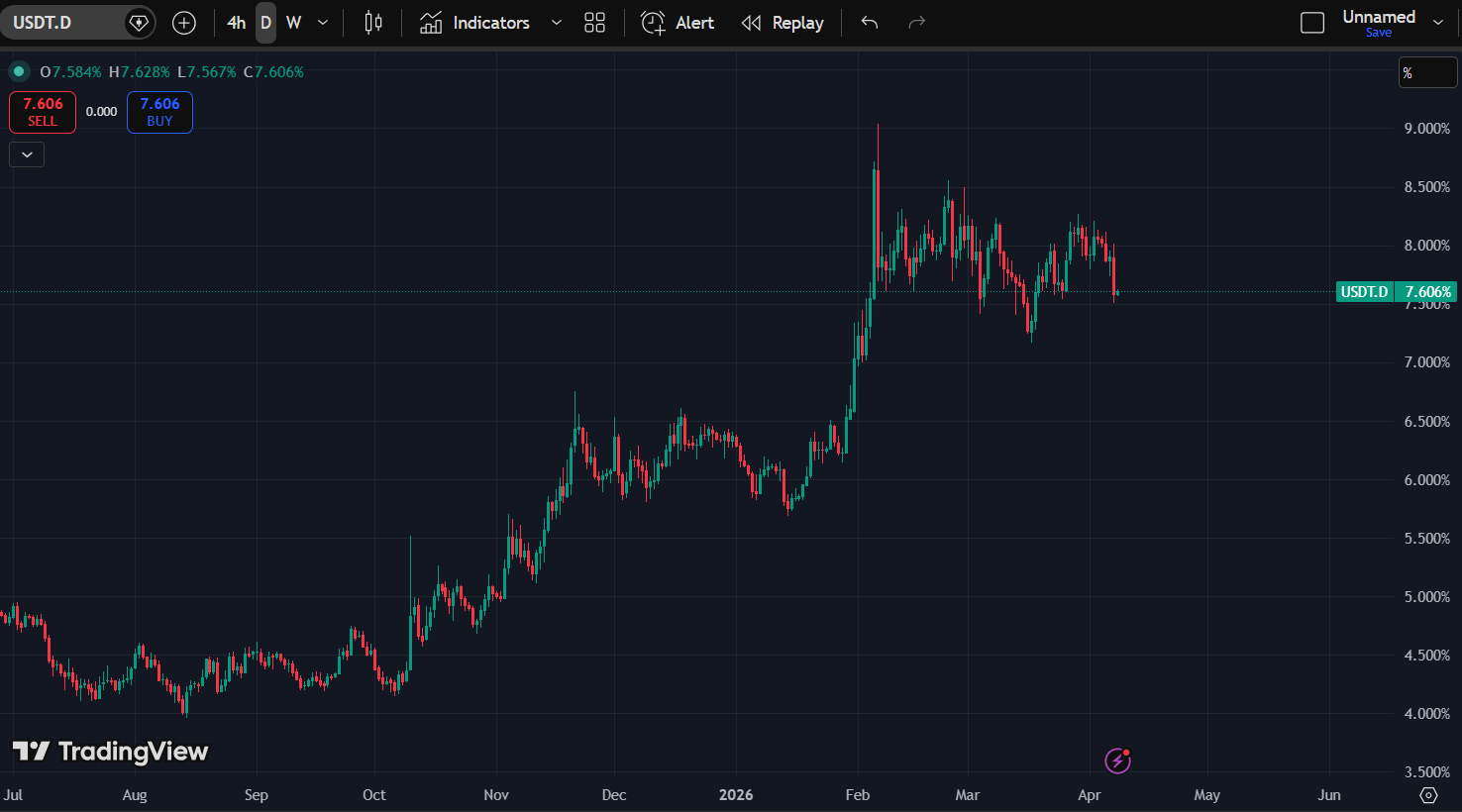The image size is (1462, 812).
Task: Click the green market status dot
Action: click(19, 71)
